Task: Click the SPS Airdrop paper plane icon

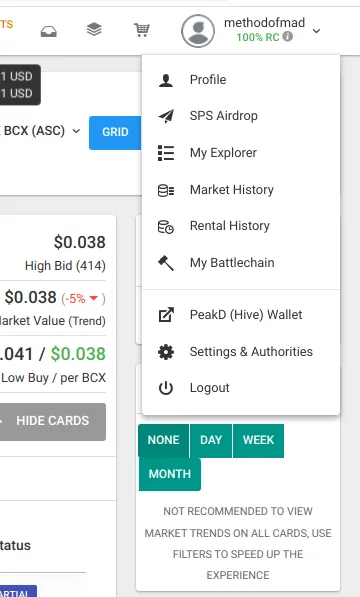Action: tap(166, 116)
